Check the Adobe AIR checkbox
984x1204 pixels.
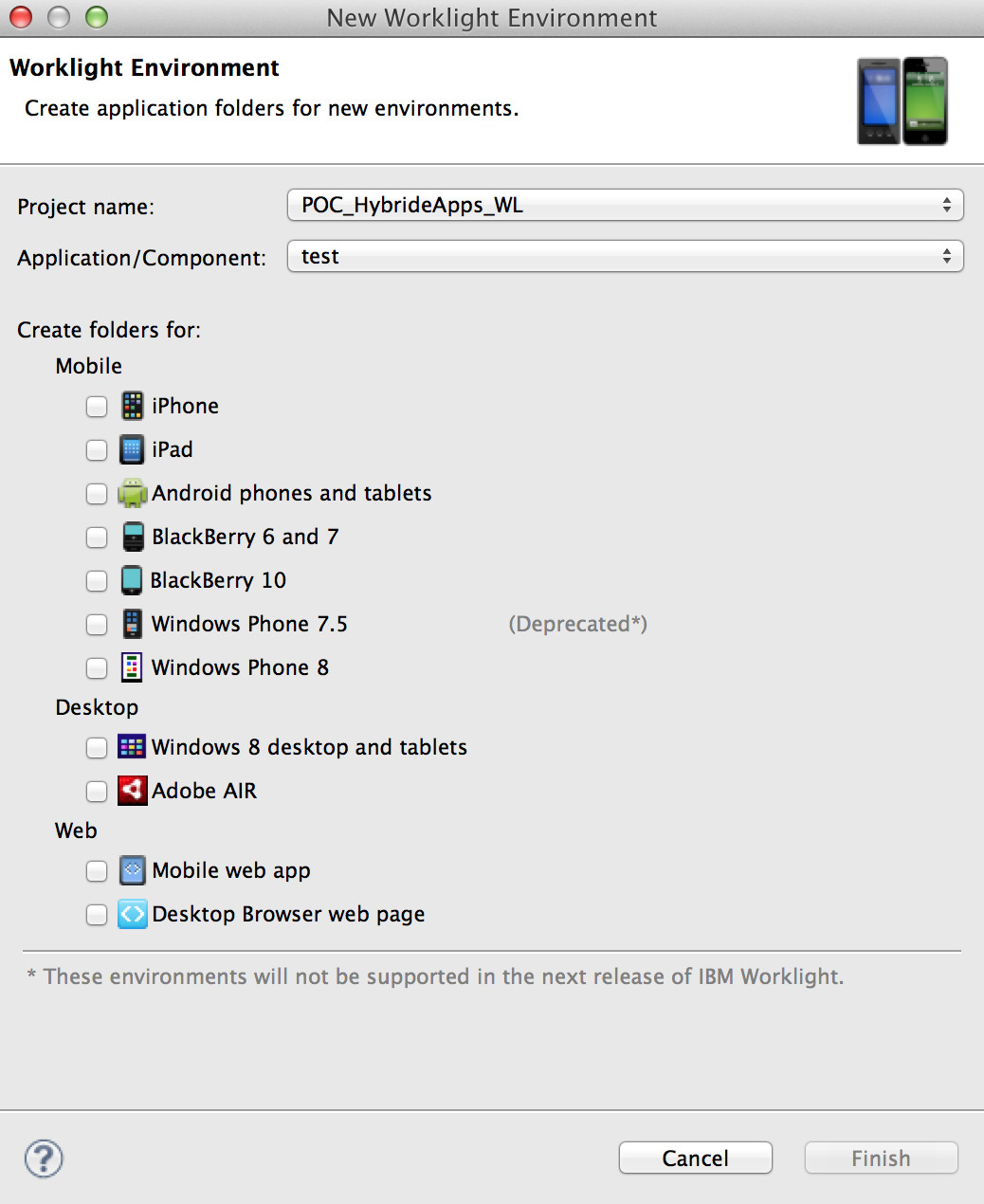(x=97, y=792)
